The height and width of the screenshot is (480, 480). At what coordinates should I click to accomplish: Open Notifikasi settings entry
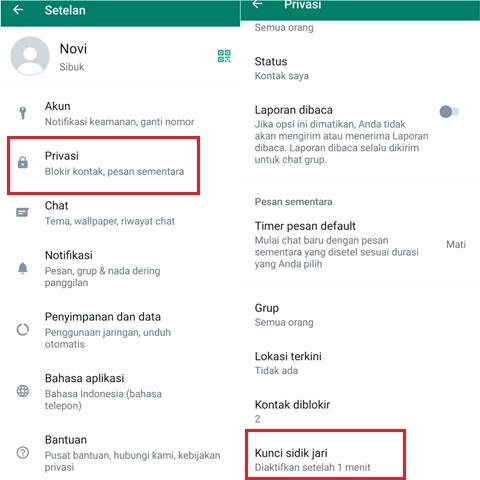(x=120, y=268)
